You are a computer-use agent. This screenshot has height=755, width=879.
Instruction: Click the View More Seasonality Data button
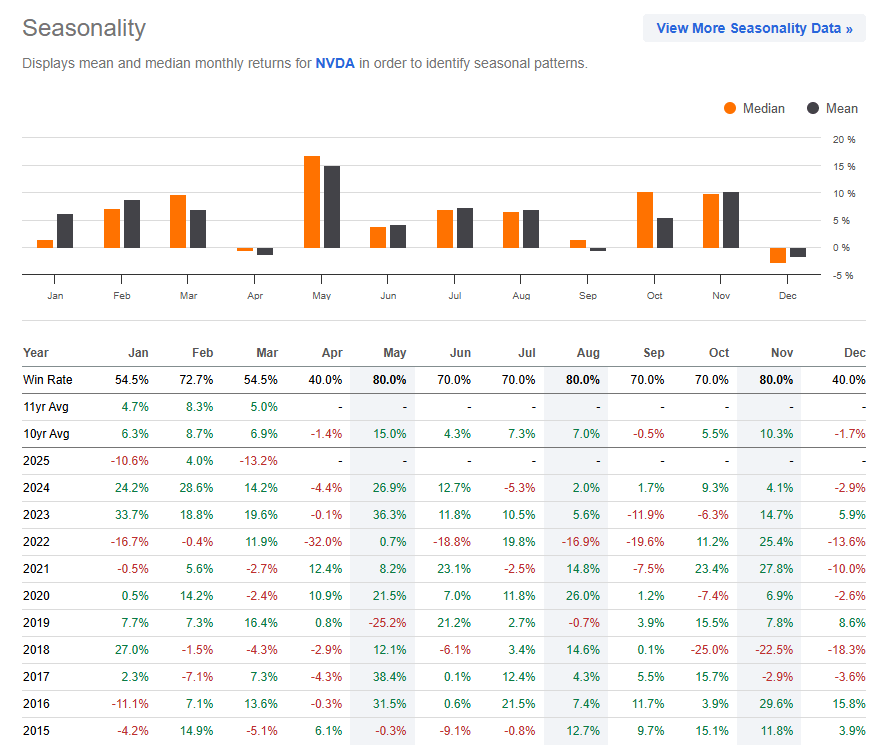click(x=753, y=28)
